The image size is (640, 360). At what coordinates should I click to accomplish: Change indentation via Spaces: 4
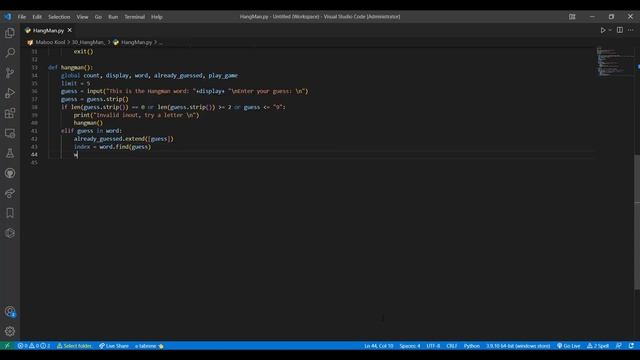[x=410, y=346]
